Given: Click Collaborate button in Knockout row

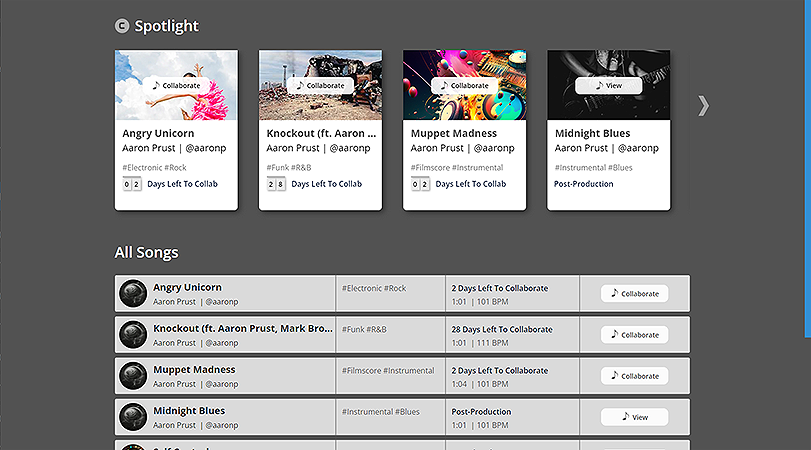Looking at the screenshot, I should pos(635,335).
